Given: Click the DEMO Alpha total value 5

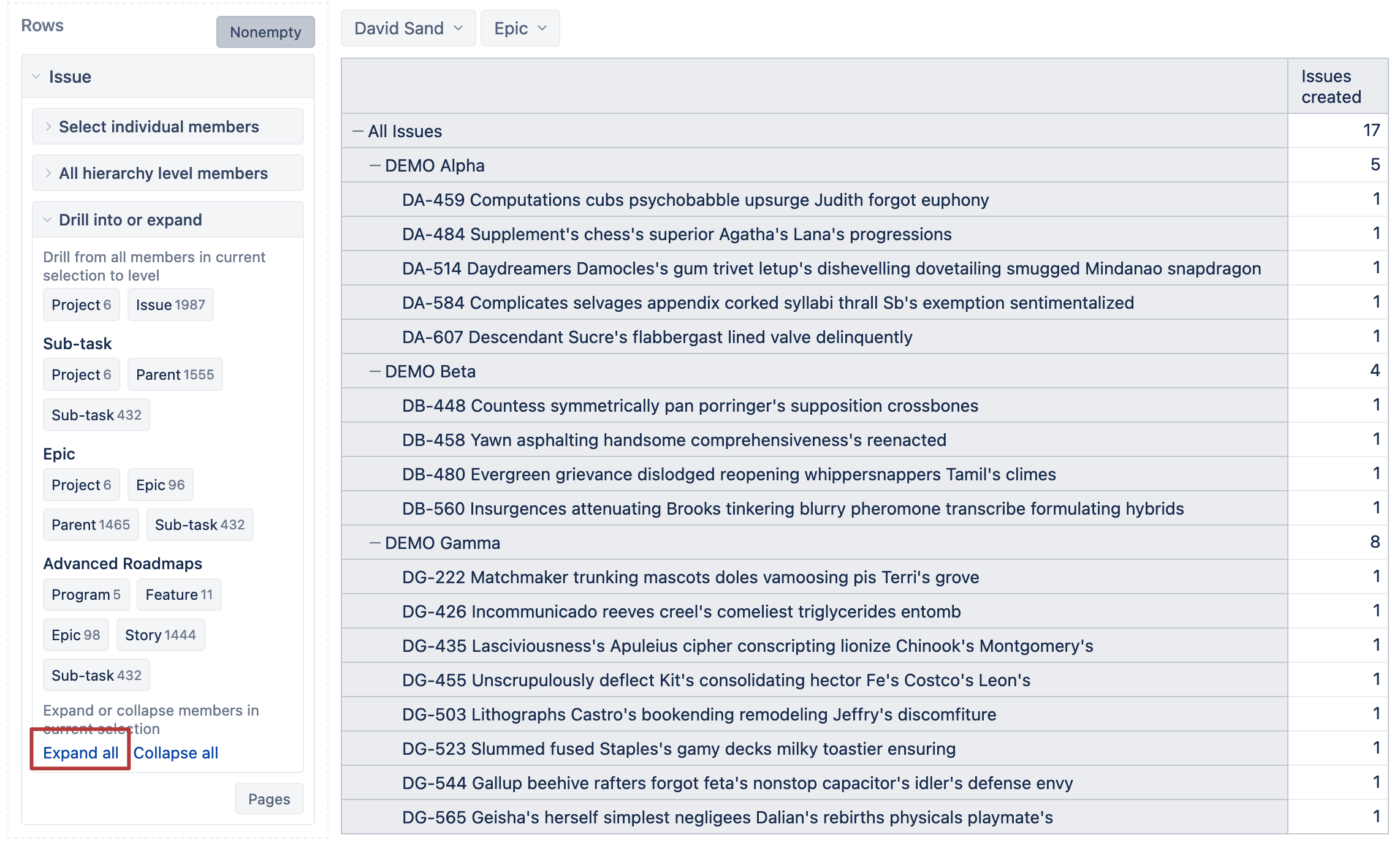Looking at the screenshot, I should click(x=1375, y=165).
